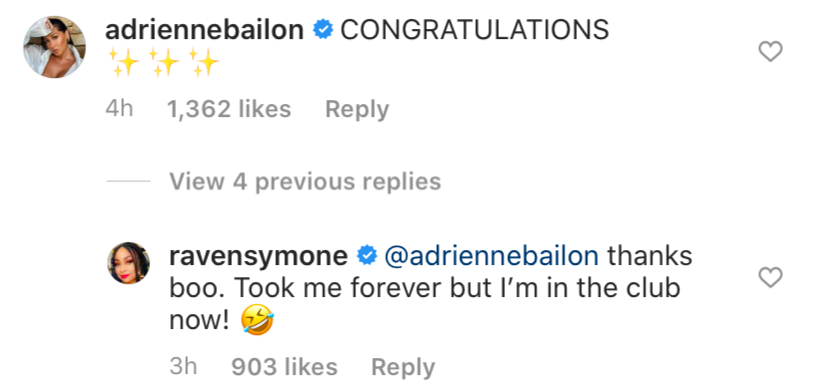Click the laughing emoji in ravensymone's reply
Viewport: 825px width, 388px height.
[257, 320]
